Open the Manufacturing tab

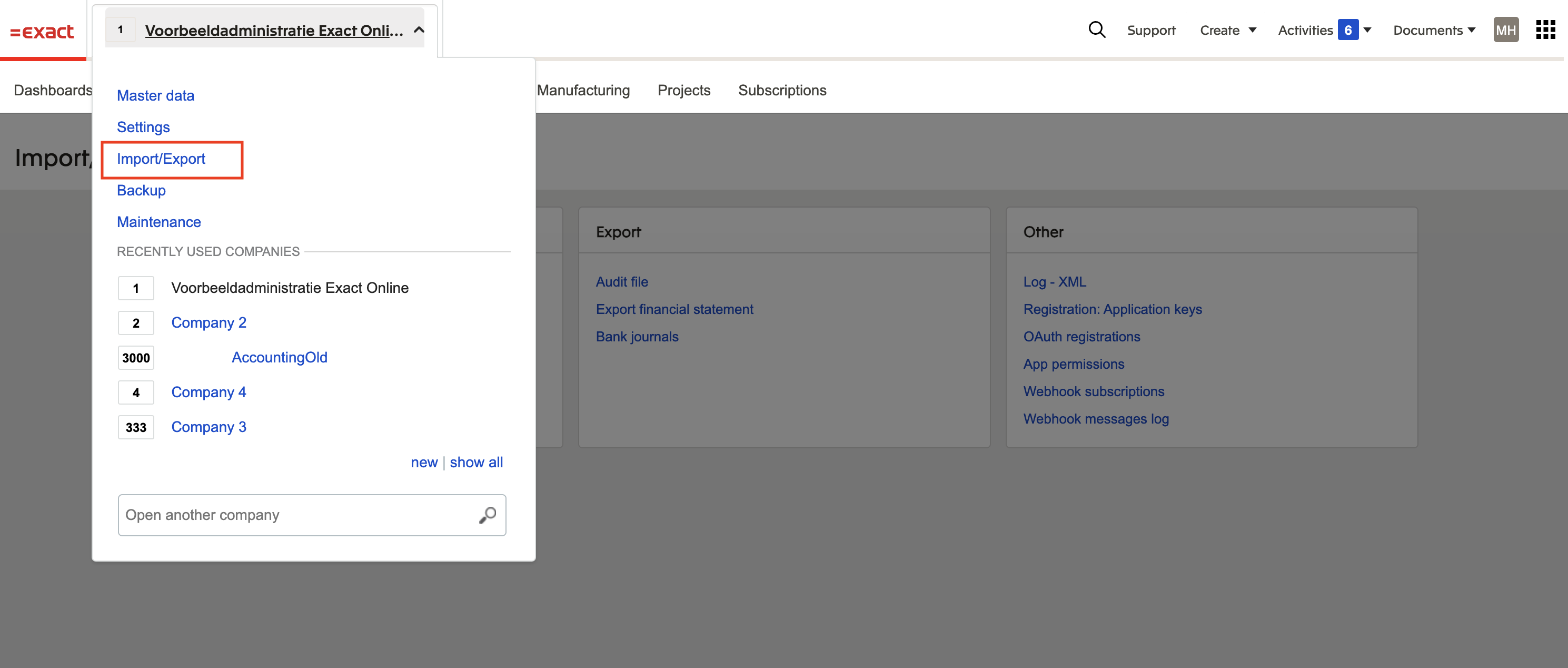tap(582, 90)
